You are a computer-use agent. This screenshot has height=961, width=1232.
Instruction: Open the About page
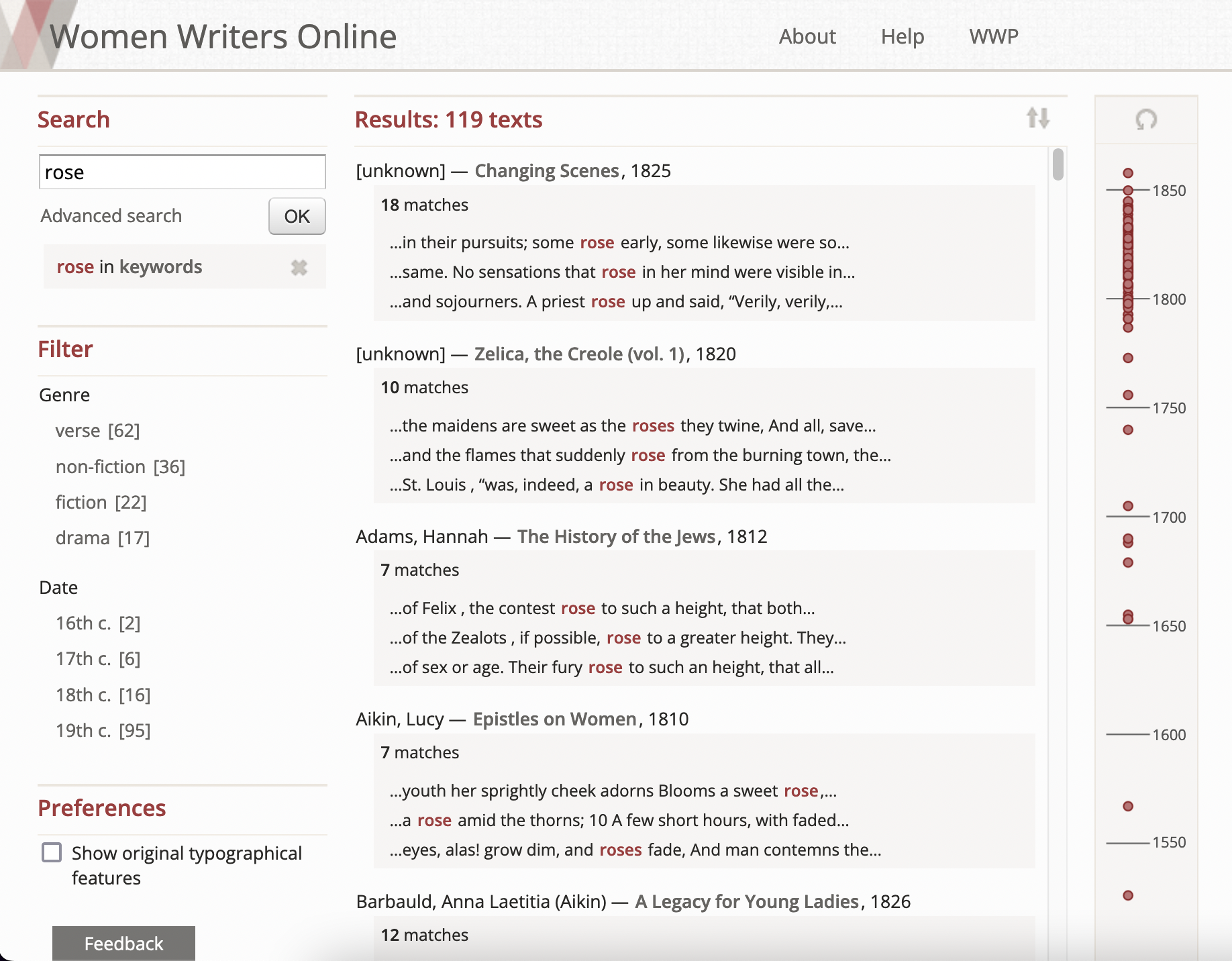click(x=807, y=36)
